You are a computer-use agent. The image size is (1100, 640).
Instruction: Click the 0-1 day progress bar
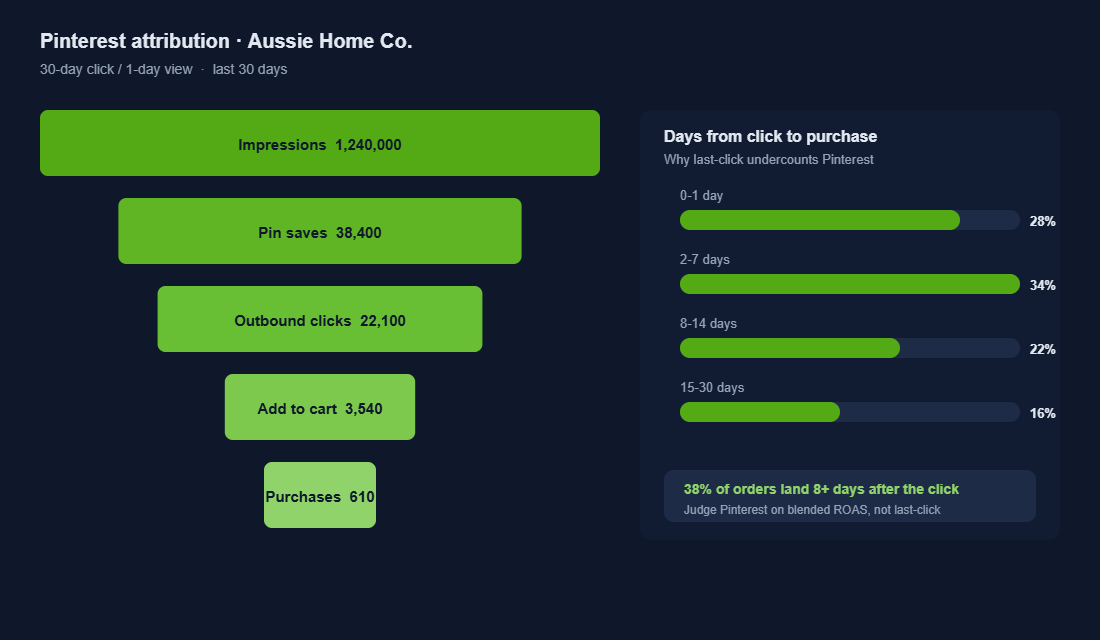click(850, 220)
